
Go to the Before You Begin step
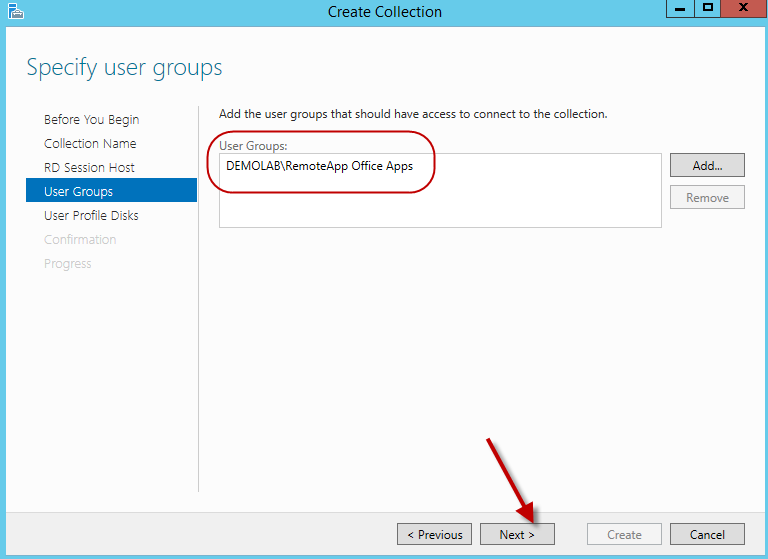pyautogui.click(x=91, y=120)
